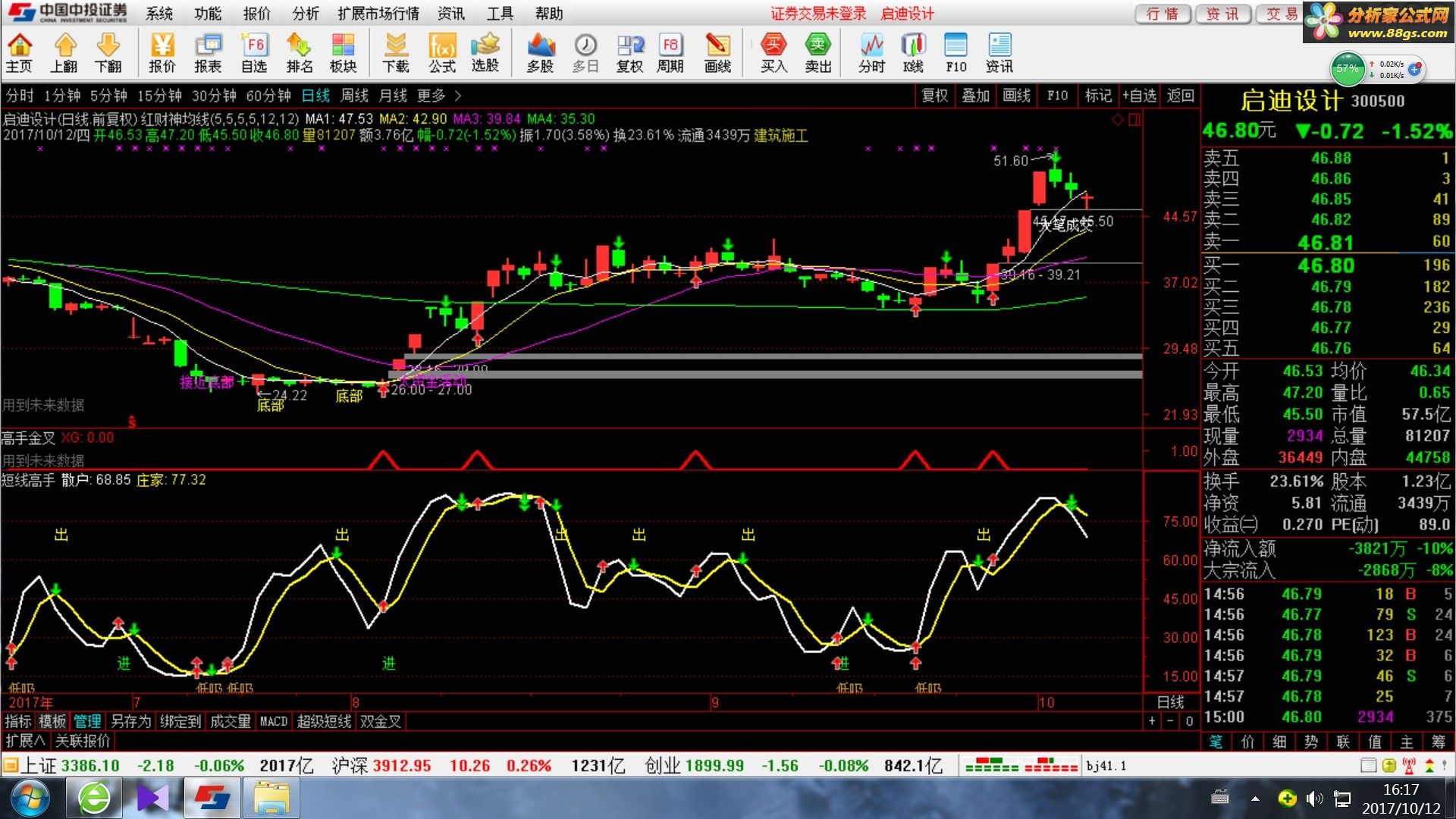Switch to the 1分钟 period tab

pos(62,96)
